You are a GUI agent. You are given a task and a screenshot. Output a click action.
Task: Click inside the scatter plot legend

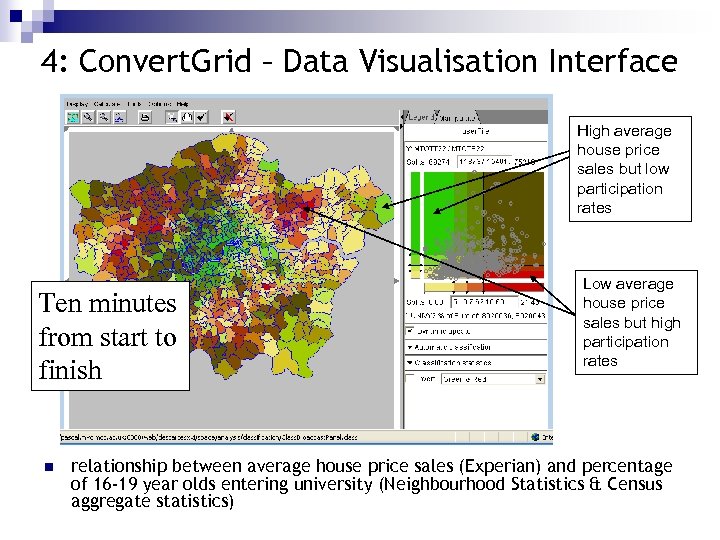pos(484,225)
